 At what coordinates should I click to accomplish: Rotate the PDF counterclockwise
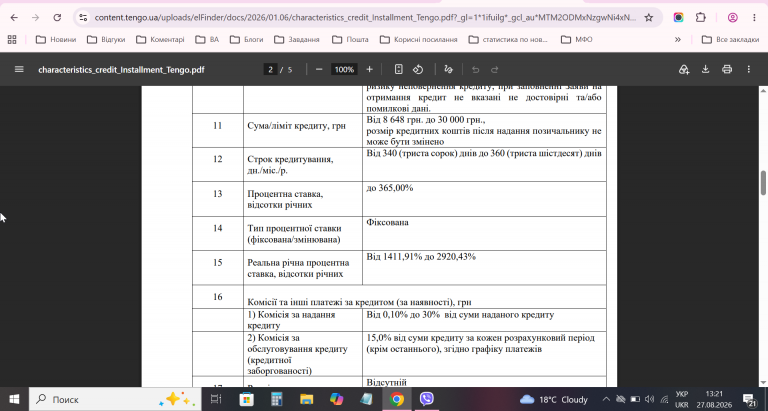[418, 70]
